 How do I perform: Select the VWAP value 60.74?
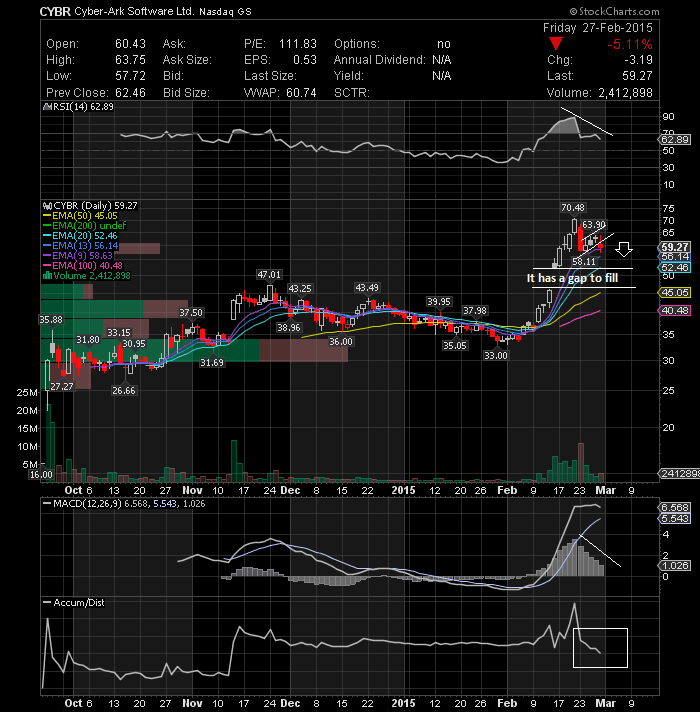click(301, 93)
